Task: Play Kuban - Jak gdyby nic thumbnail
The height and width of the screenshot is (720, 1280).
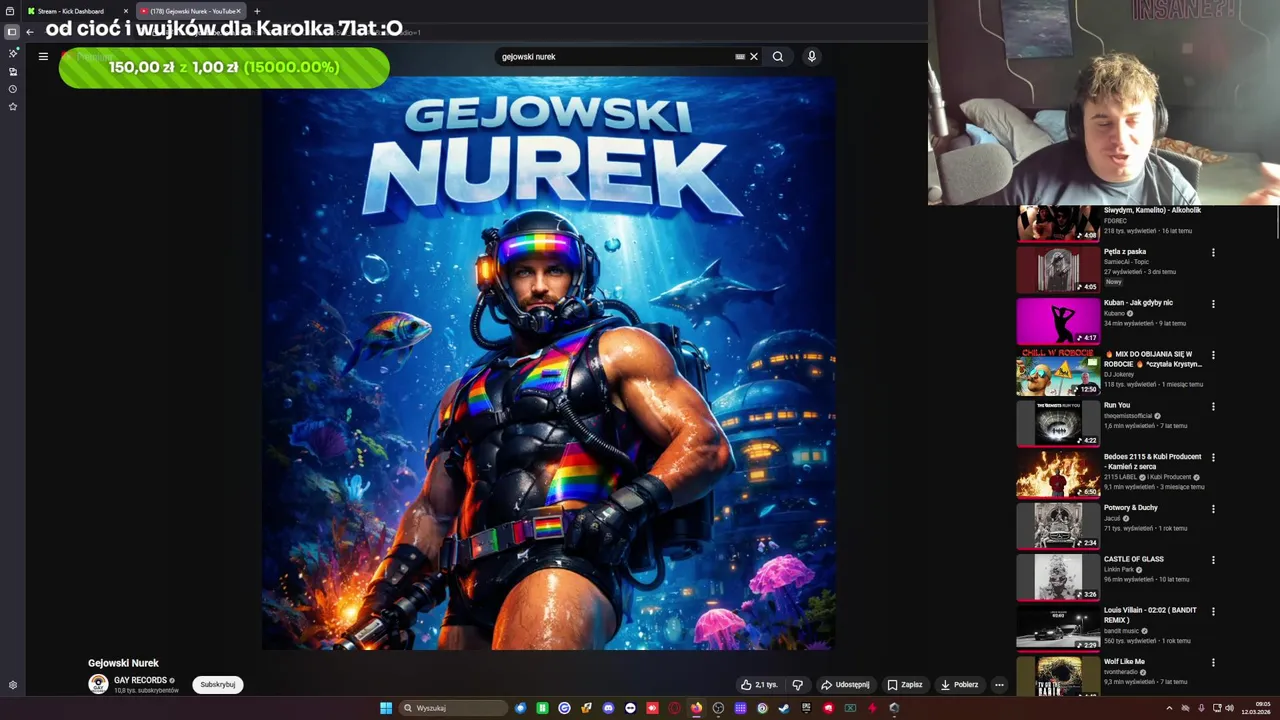Action: (1058, 320)
